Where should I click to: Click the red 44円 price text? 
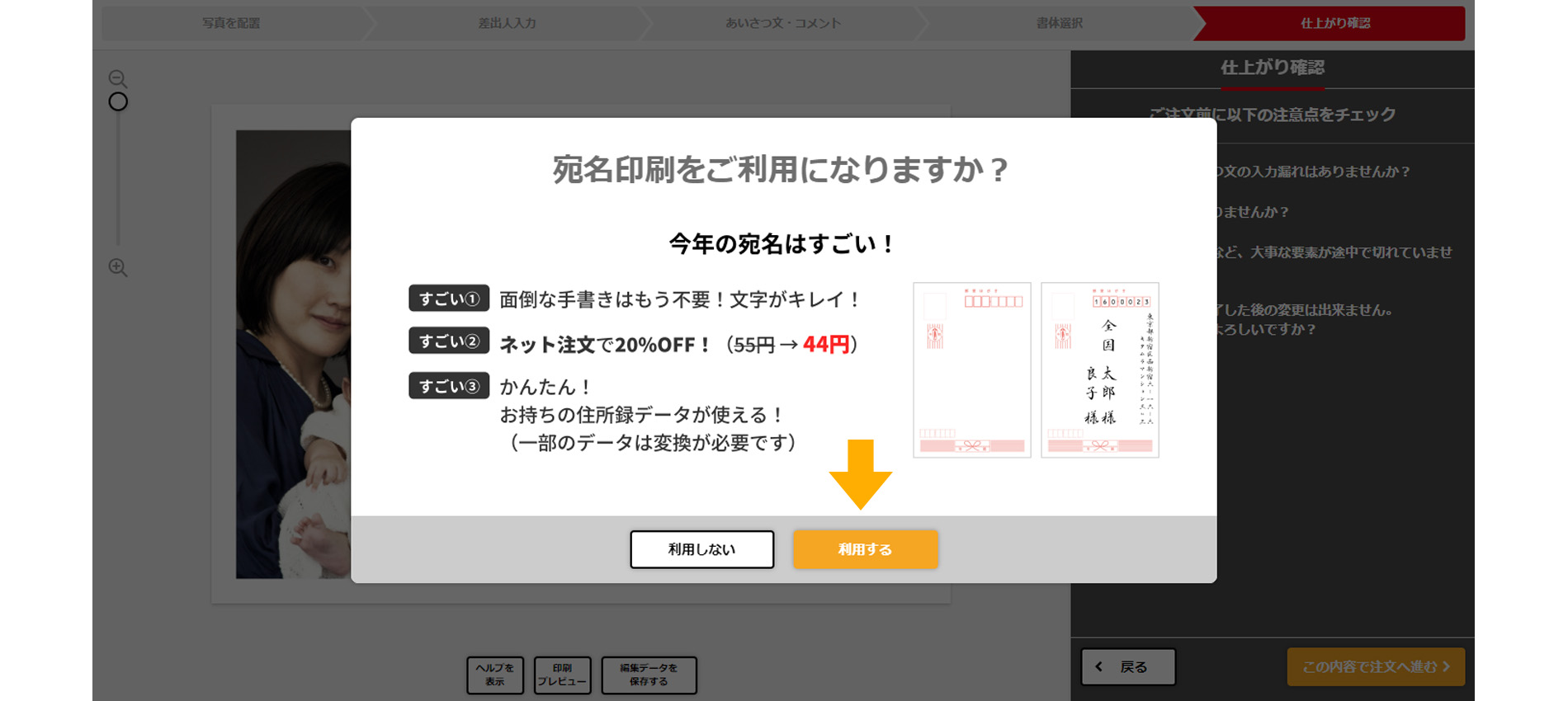[826, 344]
